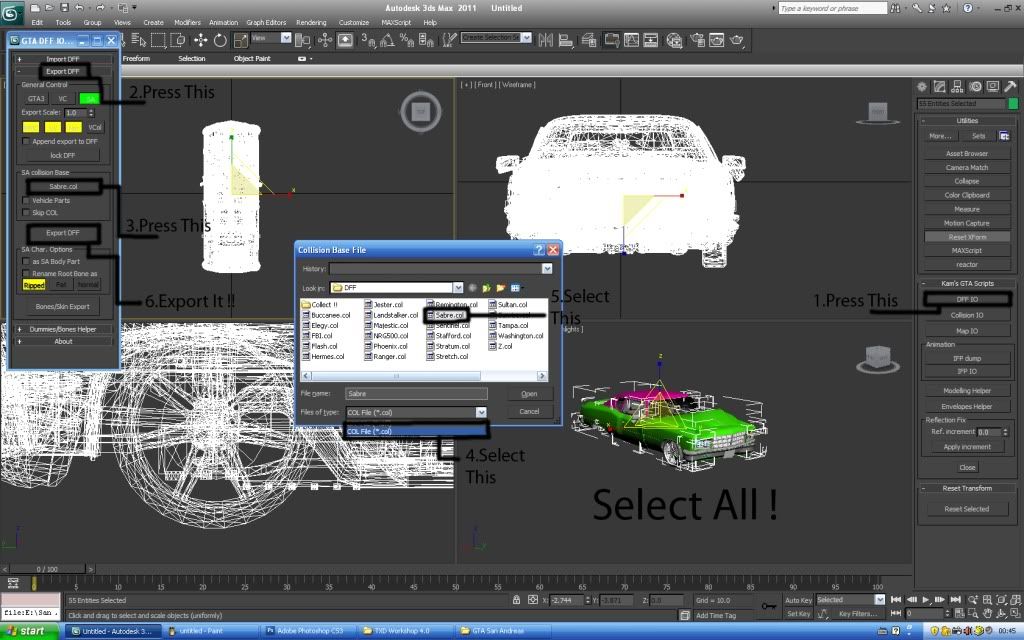This screenshot has width=1024, height=640.
Task: Click the Render Production teapot icon
Action: point(737,40)
